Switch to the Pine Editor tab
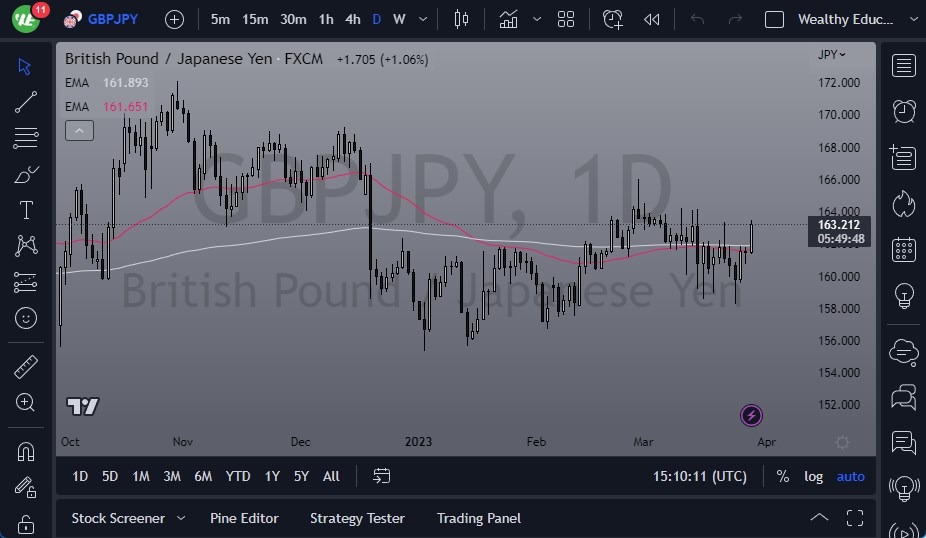The height and width of the screenshot is (538, 926). click(x=244, y=518)
